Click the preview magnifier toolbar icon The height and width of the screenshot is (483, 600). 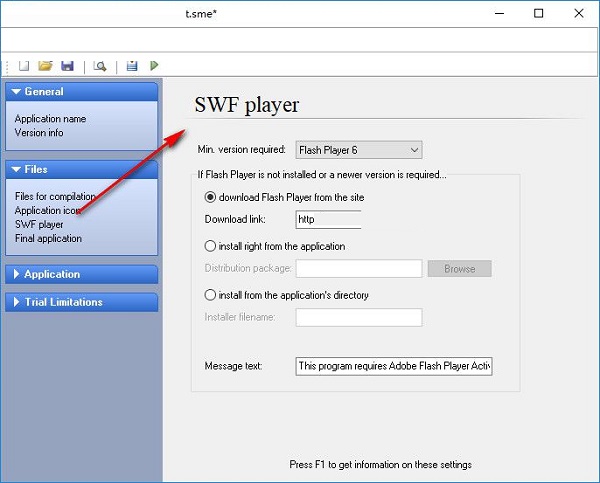[100, 66]
